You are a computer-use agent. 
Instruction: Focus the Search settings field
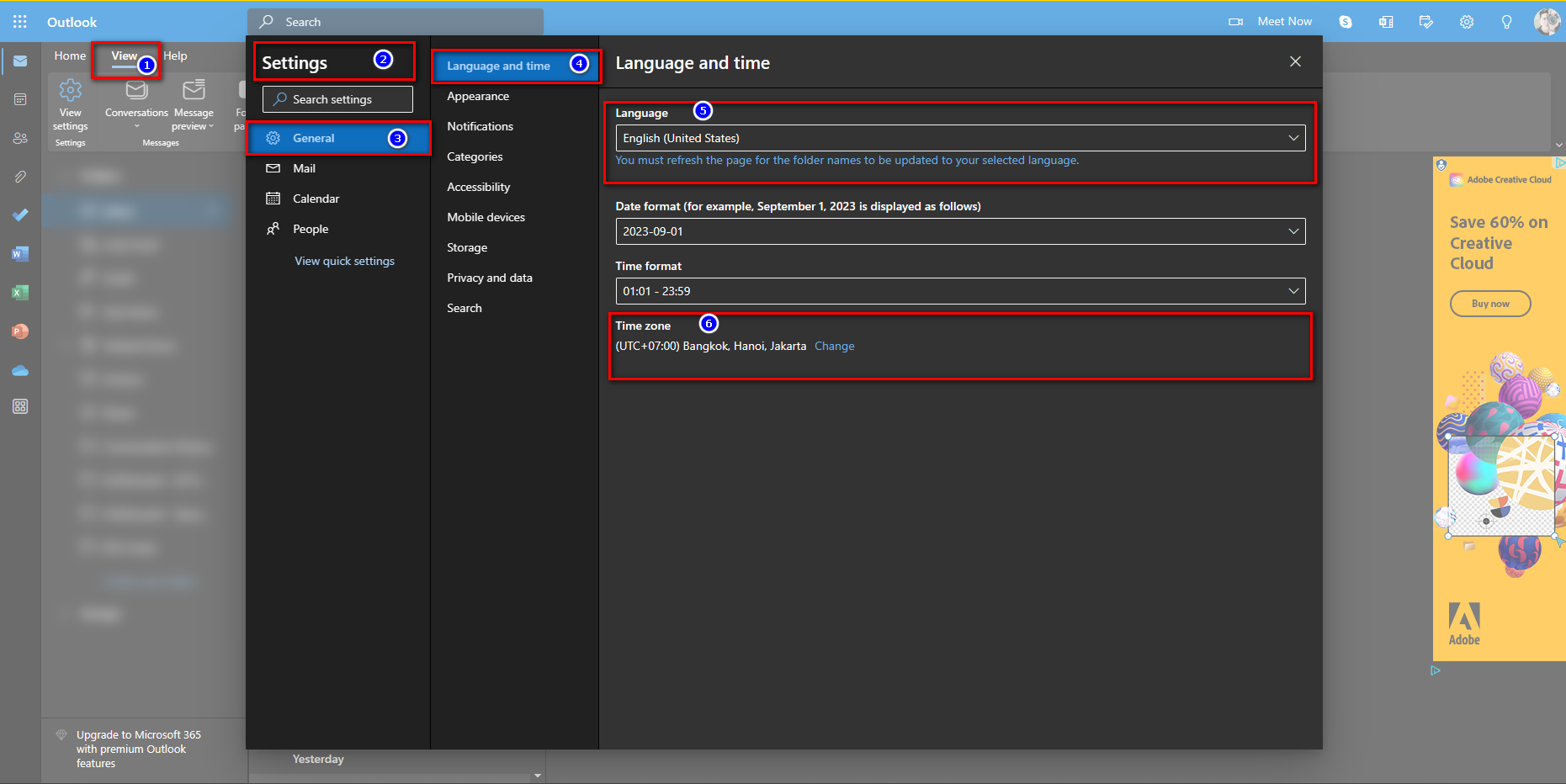click(337, 99)
